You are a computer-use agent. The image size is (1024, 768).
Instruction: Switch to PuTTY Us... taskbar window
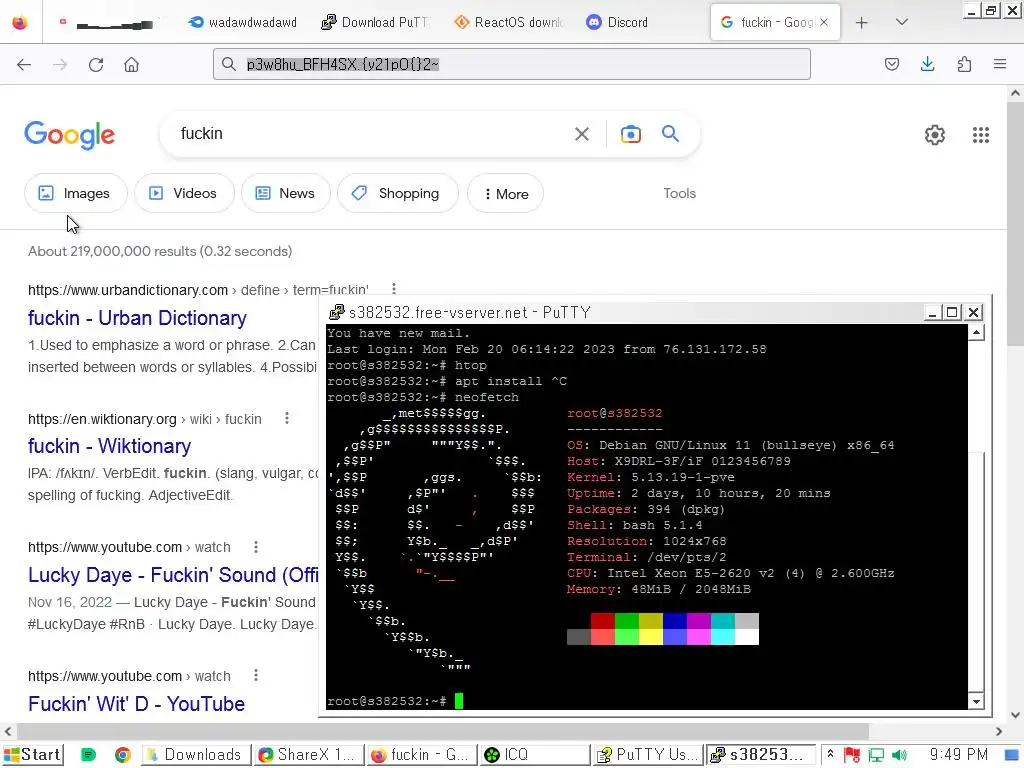point(648,755)
